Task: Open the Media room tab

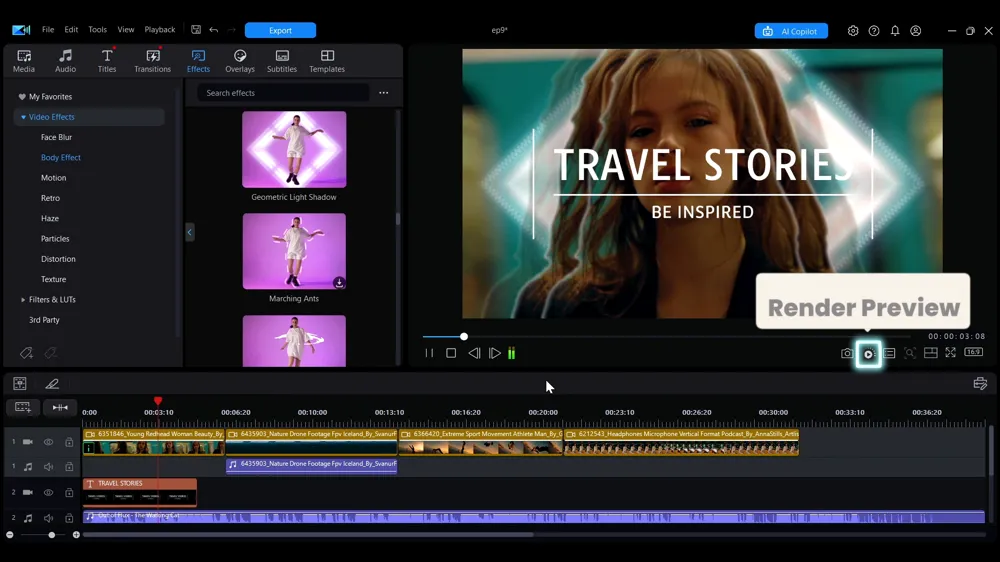Action: click(x=24, y=61)
